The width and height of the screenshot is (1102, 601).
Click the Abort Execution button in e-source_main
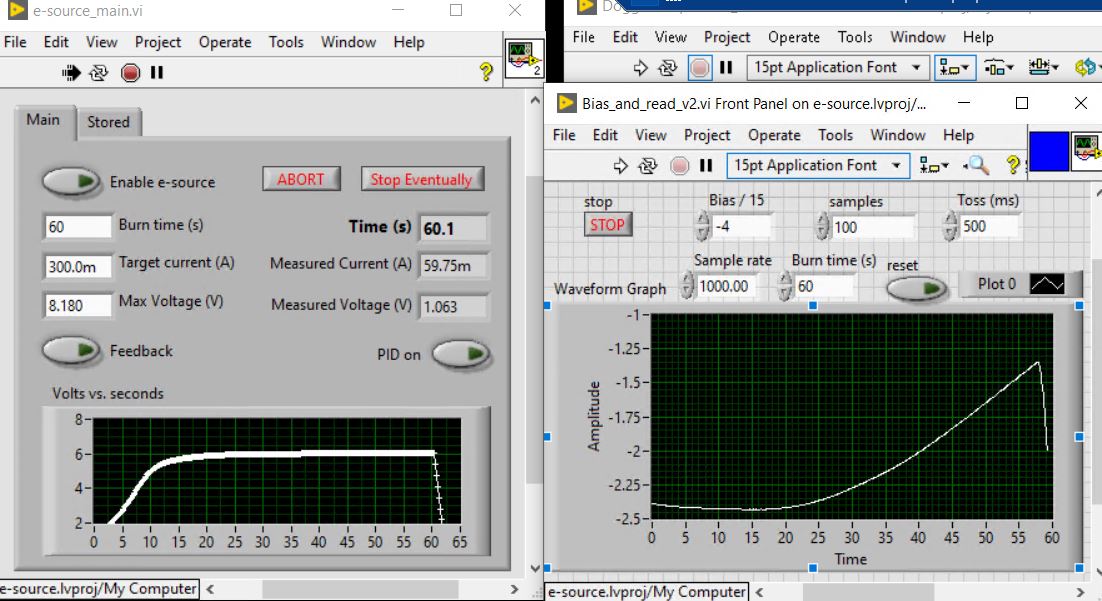(x=130, y=72)
